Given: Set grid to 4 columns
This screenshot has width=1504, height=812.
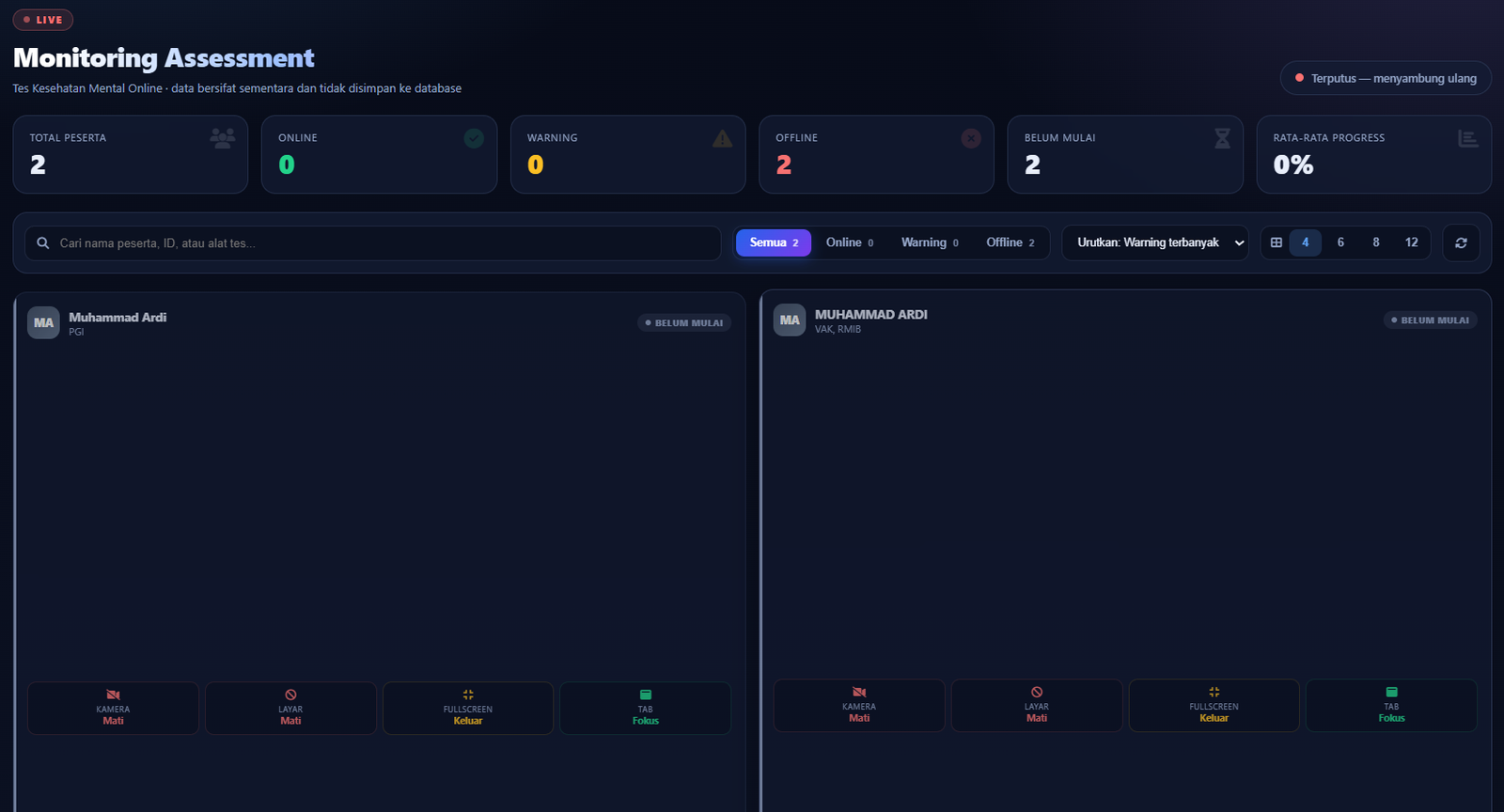Looking at the screenshot, I should coord(1305,242).
